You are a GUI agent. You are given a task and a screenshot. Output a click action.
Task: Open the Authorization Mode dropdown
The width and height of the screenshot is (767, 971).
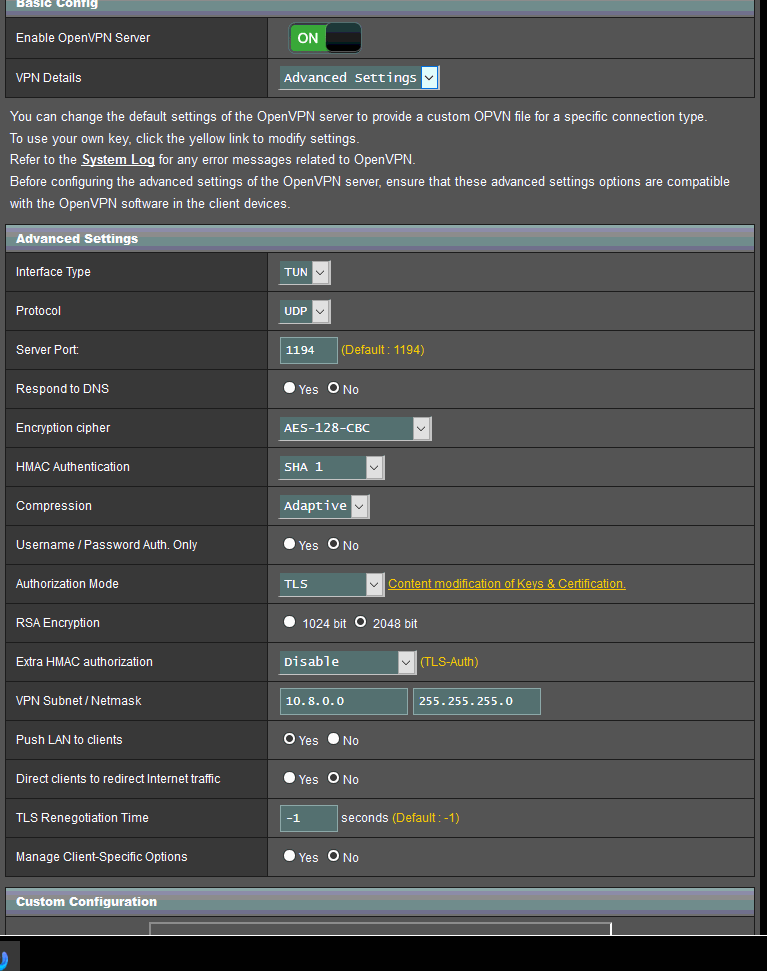(x=332, y=584)
